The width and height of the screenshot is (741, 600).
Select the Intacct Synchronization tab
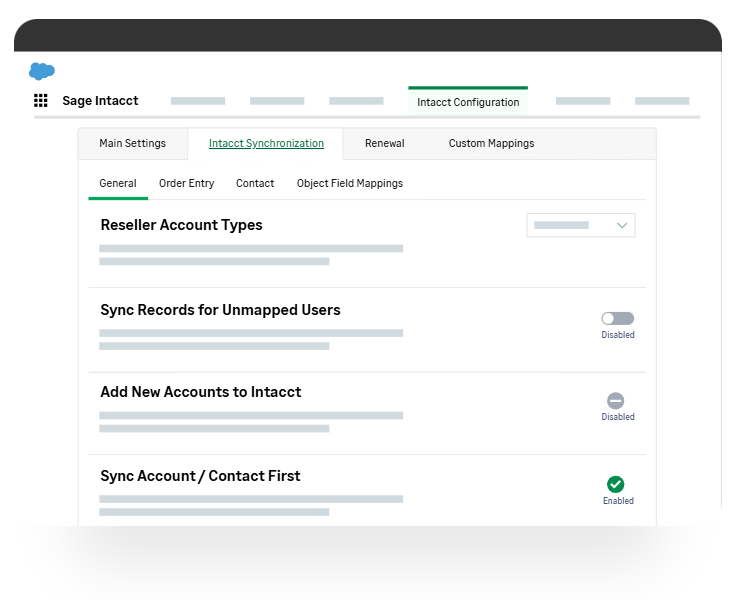(266, 143)
